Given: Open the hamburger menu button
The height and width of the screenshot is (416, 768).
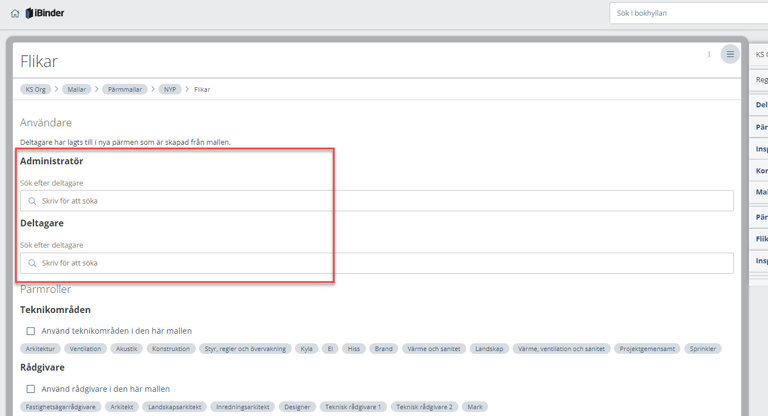Looking at the screenshot, I should 730,54.
